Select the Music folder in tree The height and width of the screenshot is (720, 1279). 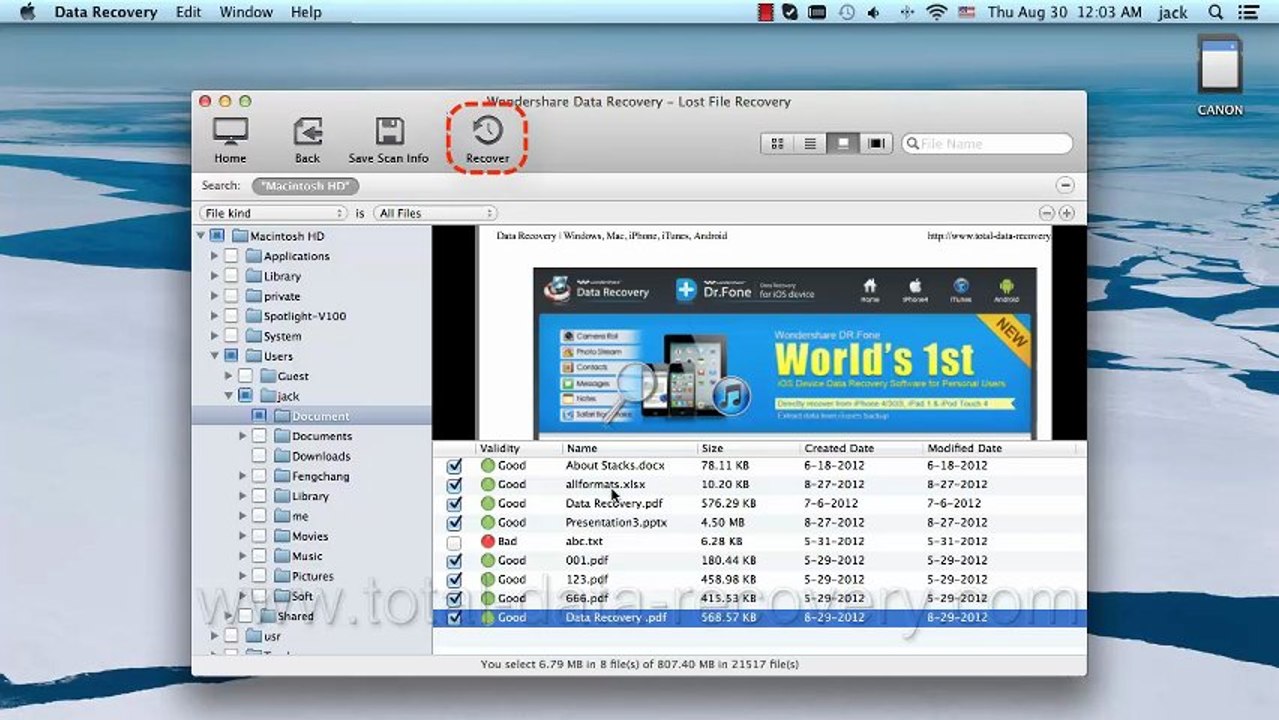coord(307,556)
